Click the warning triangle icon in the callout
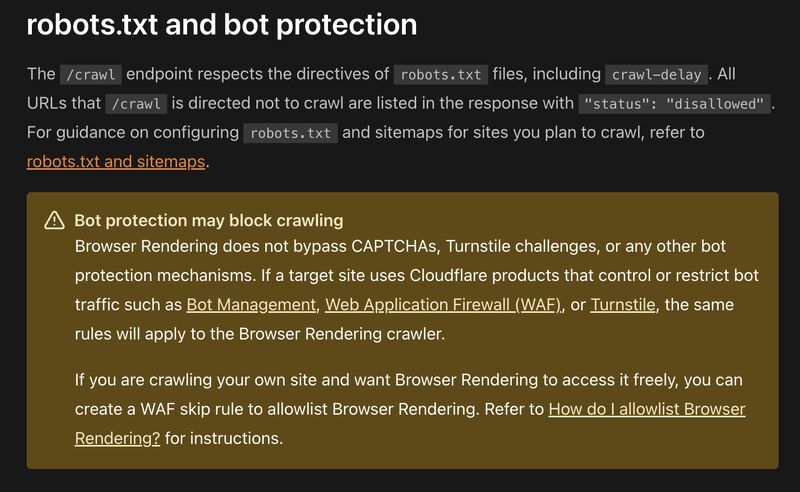The width and height of the screenshot is (800, 492). 54,221
